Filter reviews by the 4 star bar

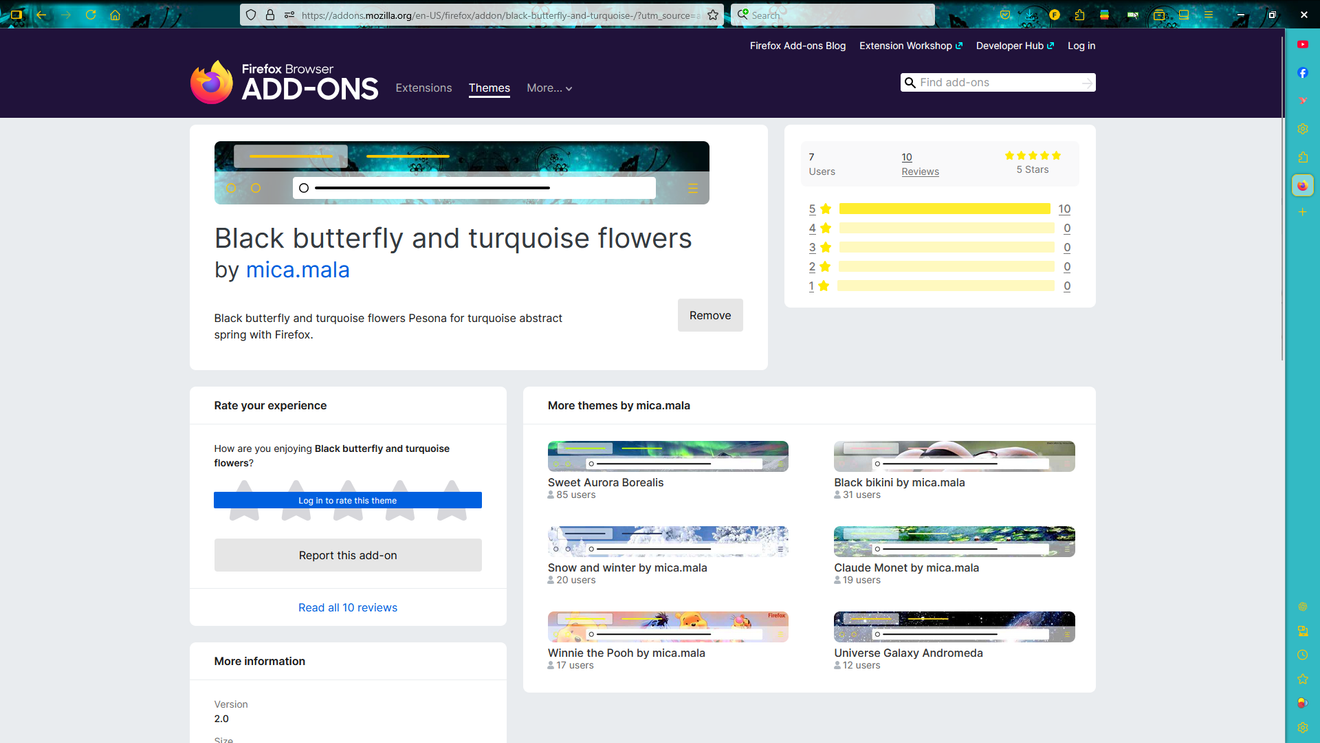click(x=946, y=228)
